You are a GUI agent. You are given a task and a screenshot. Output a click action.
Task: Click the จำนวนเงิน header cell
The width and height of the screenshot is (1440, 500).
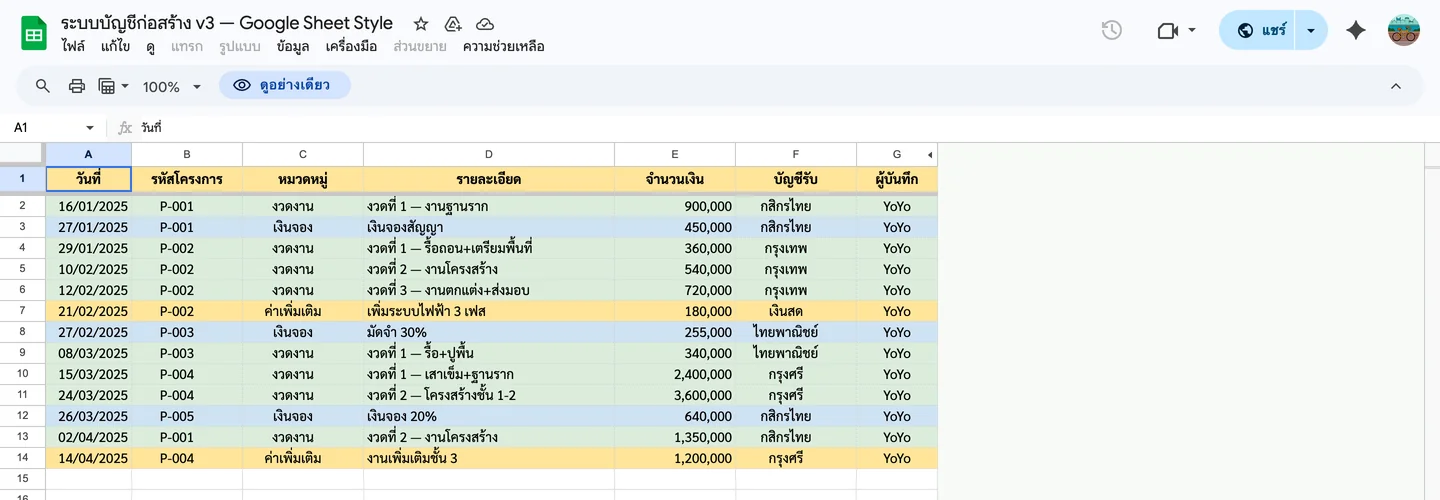(x=675, y=179)
